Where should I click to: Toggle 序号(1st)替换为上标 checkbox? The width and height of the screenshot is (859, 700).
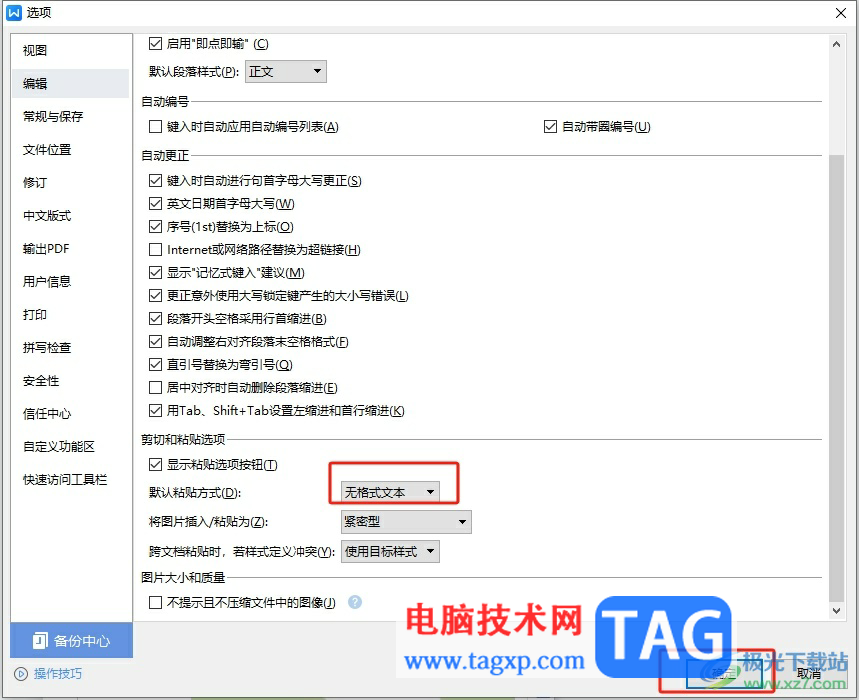tap(156, 226)
